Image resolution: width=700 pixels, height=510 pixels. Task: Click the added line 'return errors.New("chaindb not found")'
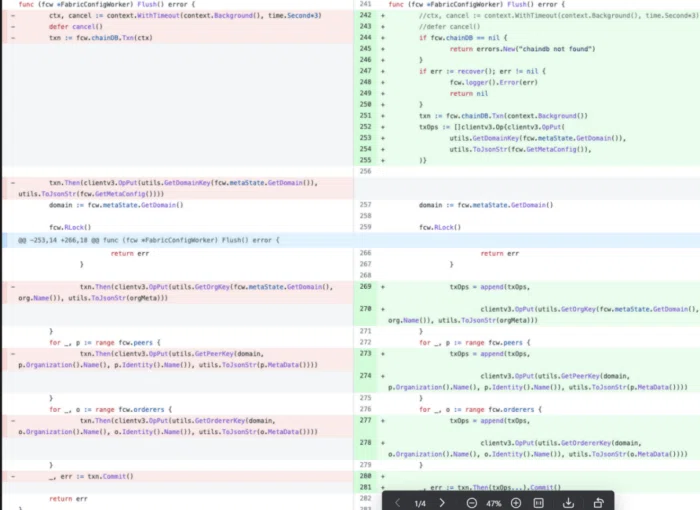[522, 49]
